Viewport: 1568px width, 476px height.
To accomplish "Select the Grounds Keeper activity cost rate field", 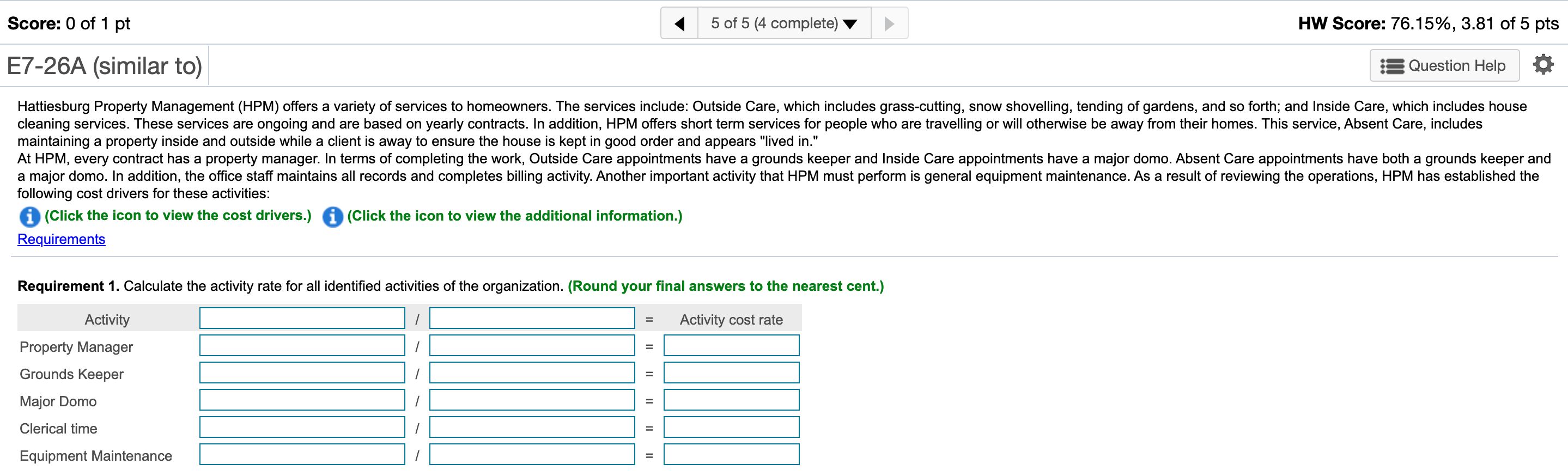I will tap(731, 373).
